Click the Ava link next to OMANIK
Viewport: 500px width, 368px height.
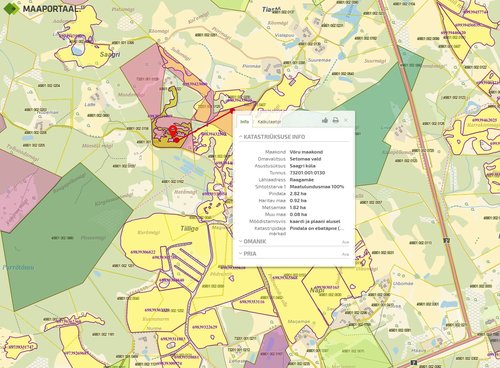pos(345,242)
